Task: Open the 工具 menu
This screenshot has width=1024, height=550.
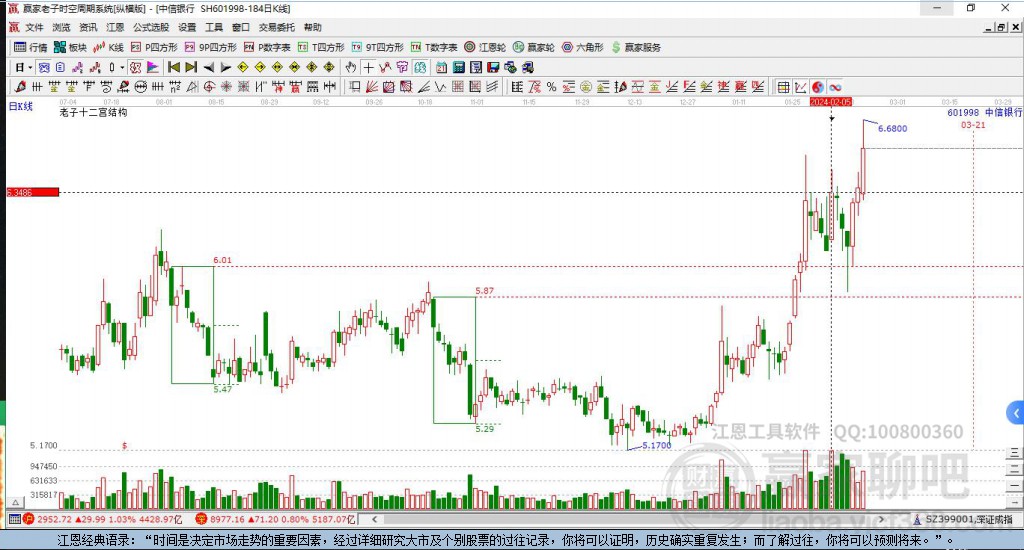Action: 214,27
